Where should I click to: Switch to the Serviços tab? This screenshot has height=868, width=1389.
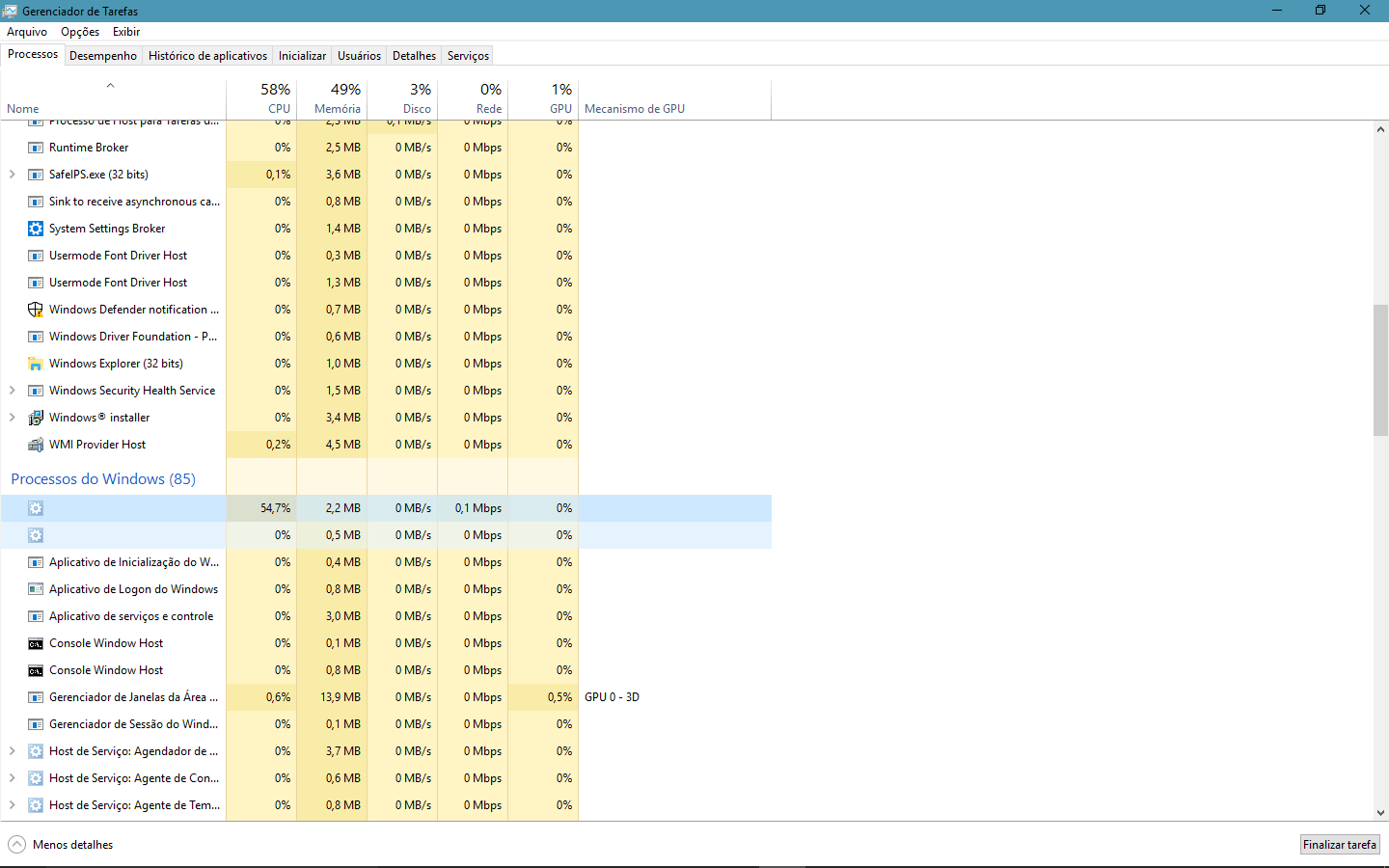(468, 56)
